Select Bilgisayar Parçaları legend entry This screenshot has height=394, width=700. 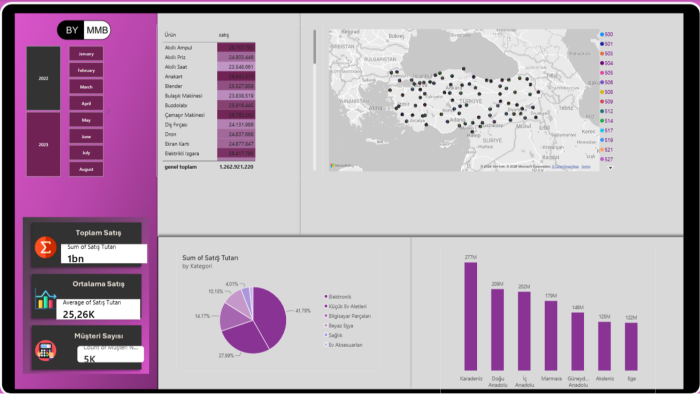tap(348, 316)
